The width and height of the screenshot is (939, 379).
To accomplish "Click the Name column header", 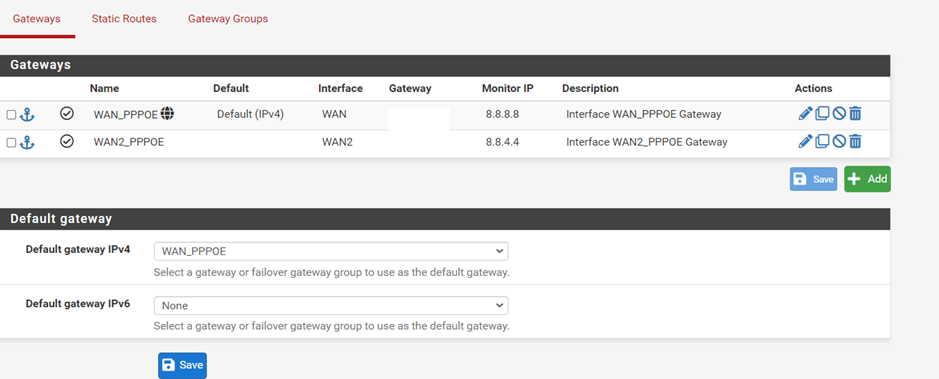I will pyautogui.click(x=105, y=88).
